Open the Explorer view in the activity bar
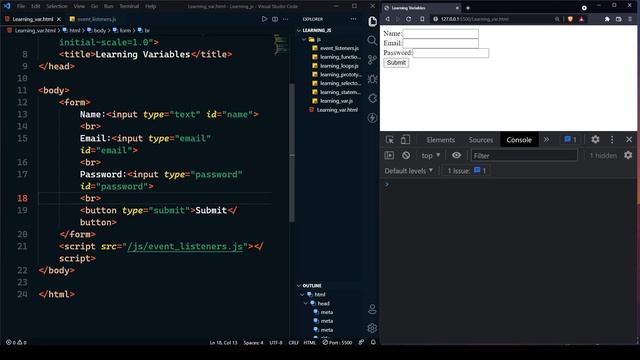This screenshot has height=360, width=640. [372, 21]
